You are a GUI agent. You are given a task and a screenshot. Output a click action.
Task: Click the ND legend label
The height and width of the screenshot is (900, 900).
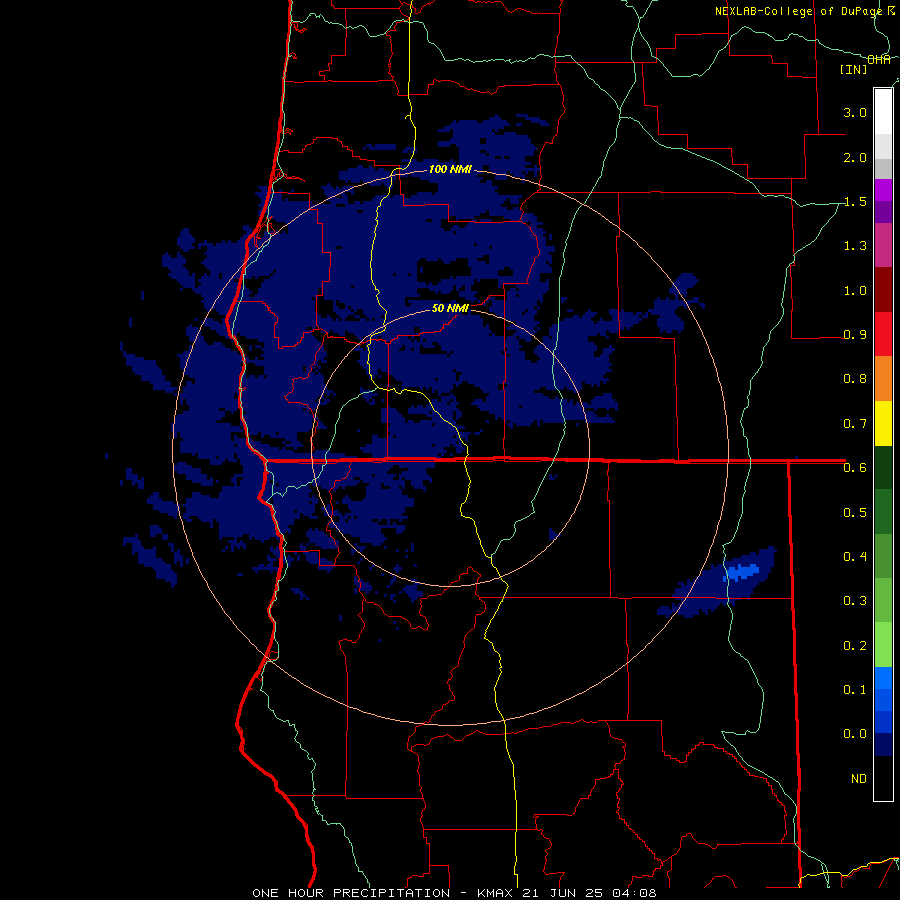tap(859, 778)
